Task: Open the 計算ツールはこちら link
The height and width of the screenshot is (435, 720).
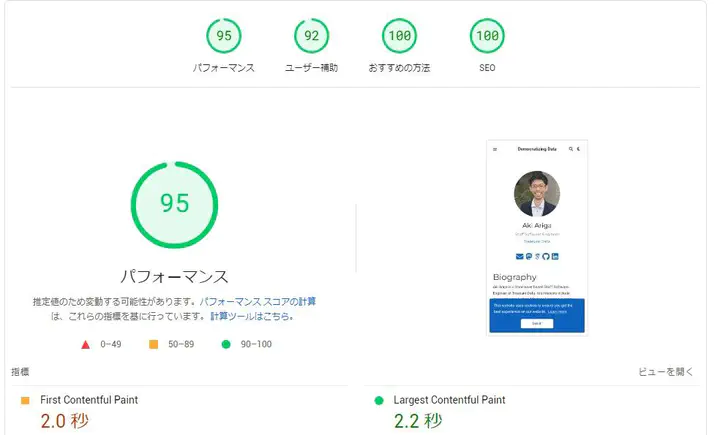Action: point(252,316)
